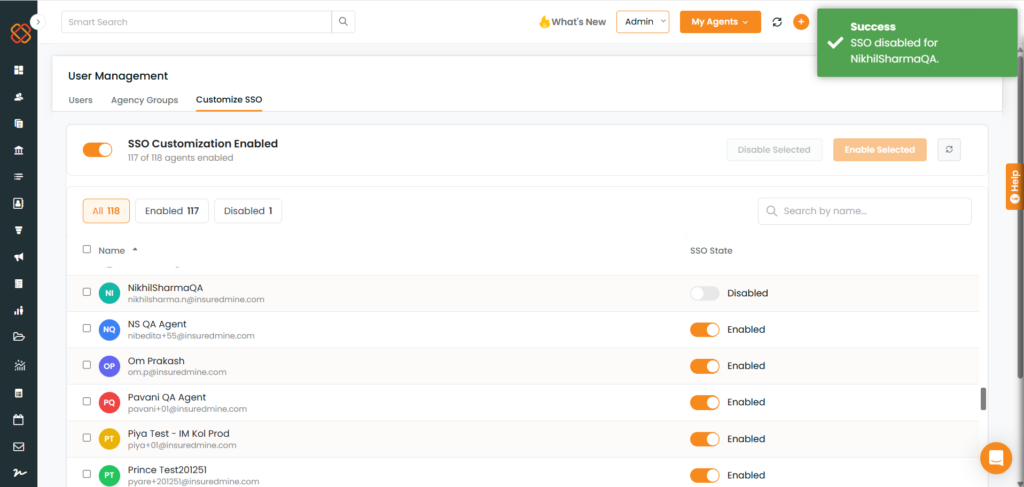Viewport: 1024px width, 487px height.
Task: Click the Enable Selected button
Action: (880, 149)
